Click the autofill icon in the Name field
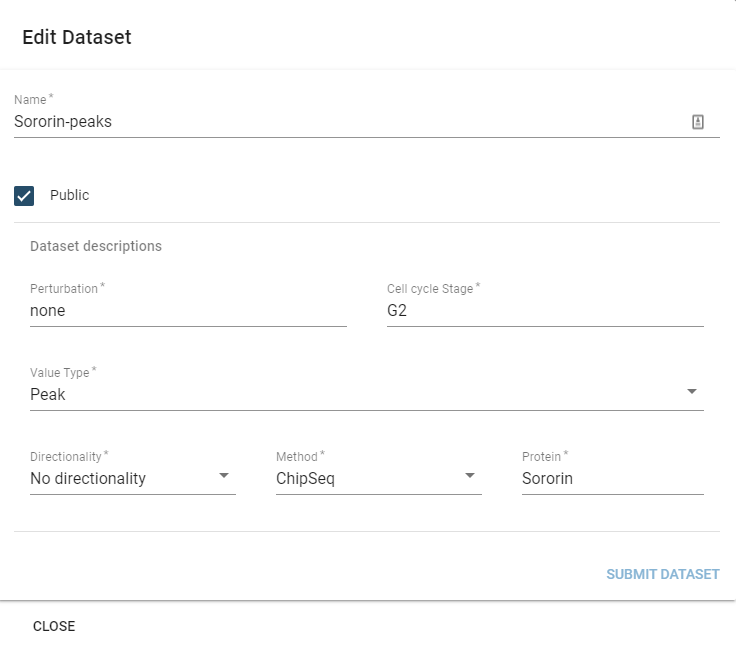Screen dimensions: 736x650 pos(698,122)
